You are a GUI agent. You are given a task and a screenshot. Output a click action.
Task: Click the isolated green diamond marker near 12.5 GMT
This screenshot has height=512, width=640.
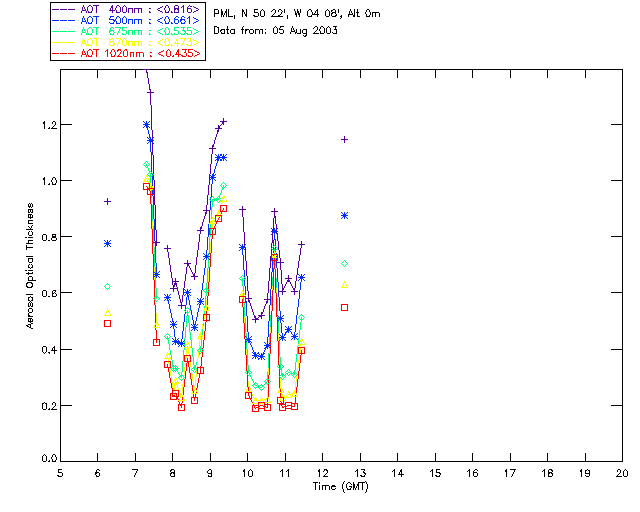pyautogui.click(x=344, y=263)
